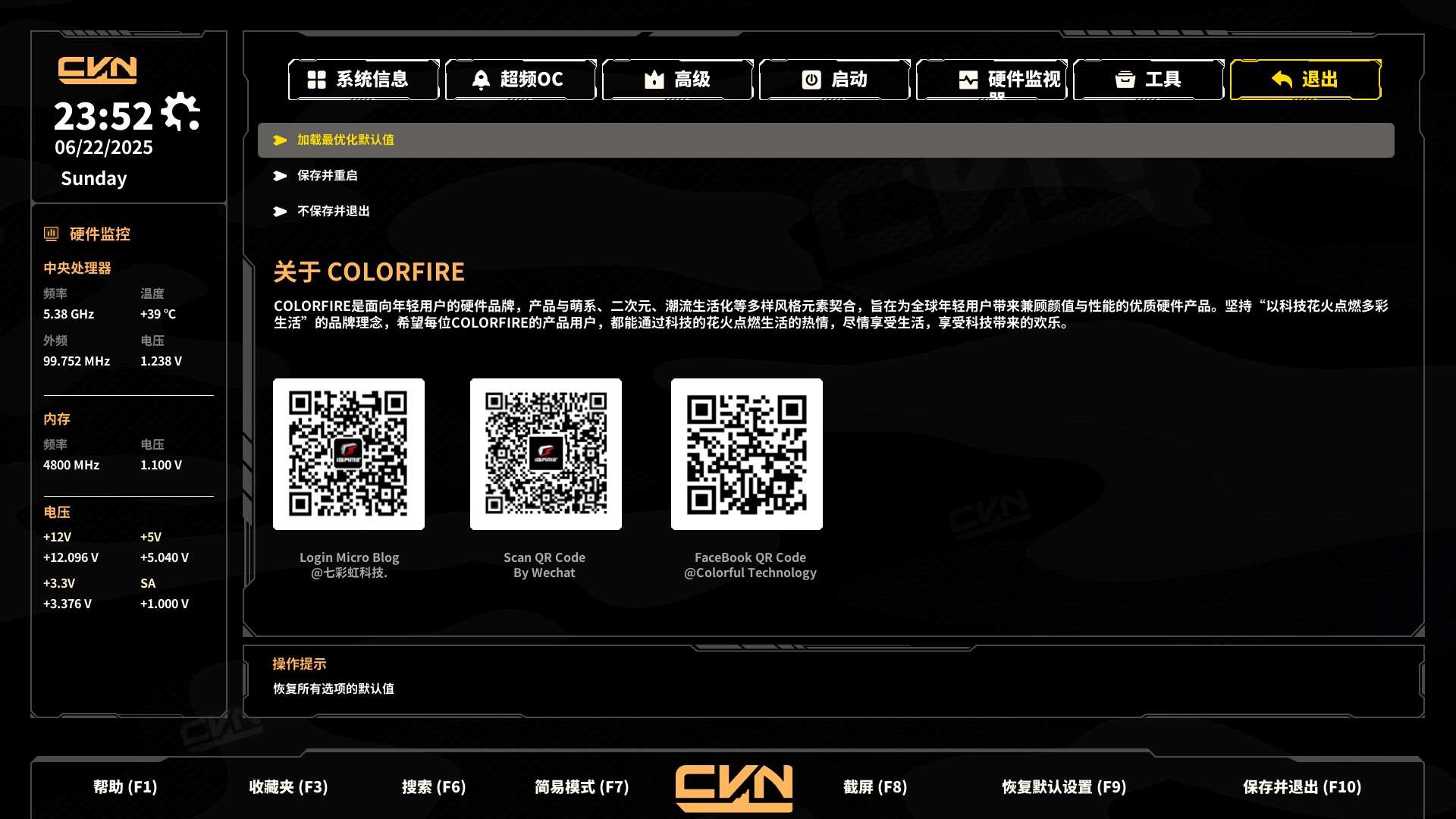The image size is (1456, 819).
Task: Choose 保存并重启 option
Action: tap(327, 176)
